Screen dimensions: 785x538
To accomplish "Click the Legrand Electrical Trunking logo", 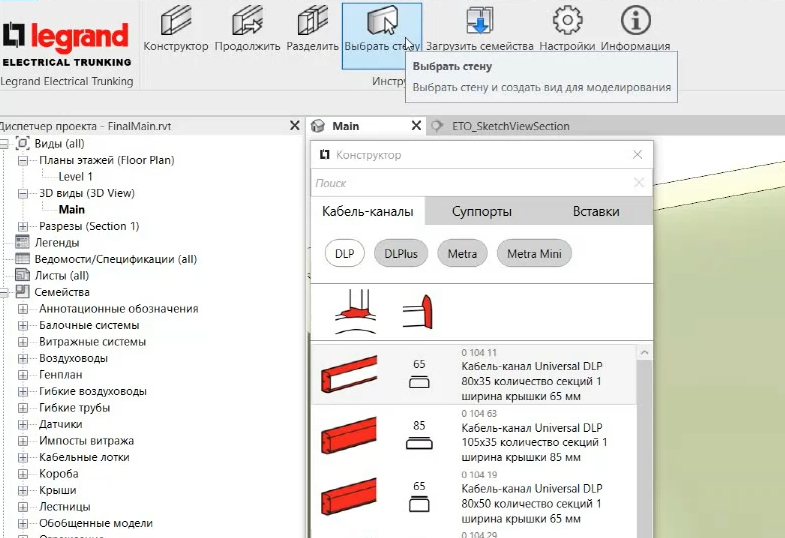I will coord(67,44).
